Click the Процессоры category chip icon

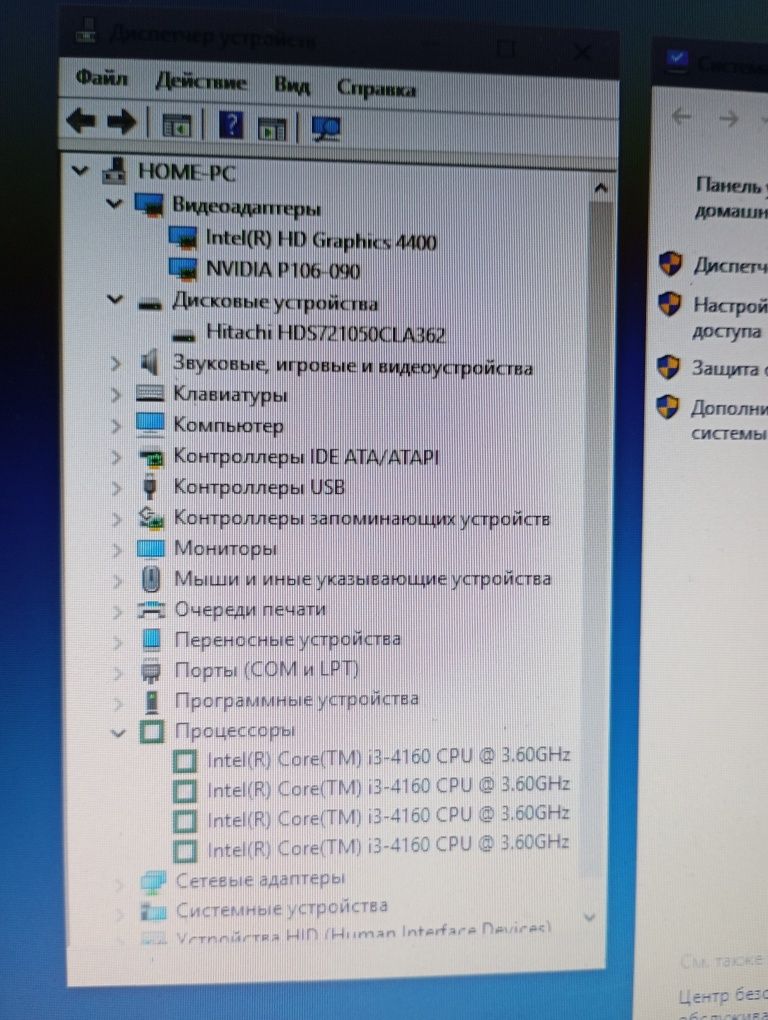(152, 732)
